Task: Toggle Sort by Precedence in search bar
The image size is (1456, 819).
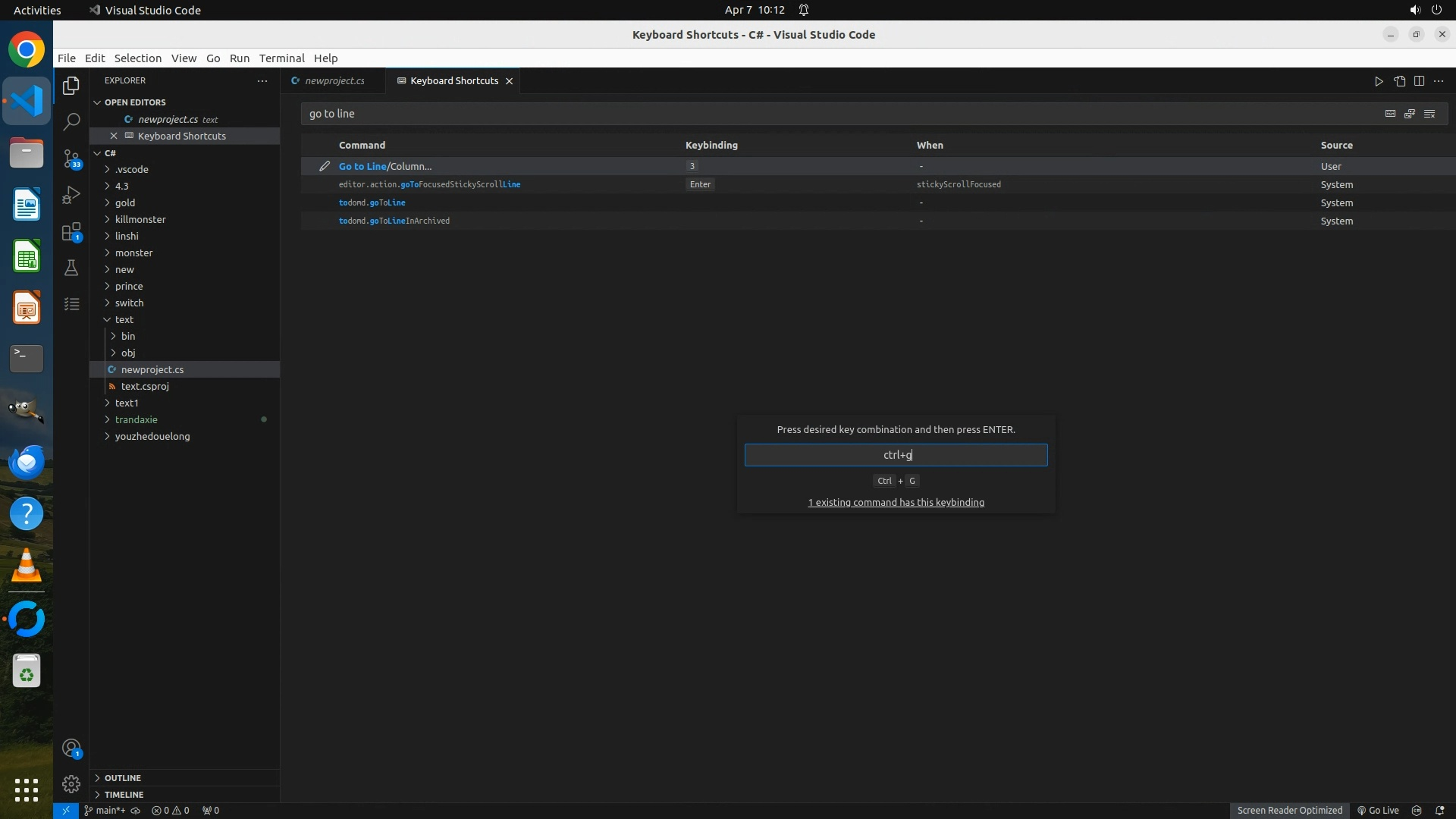Action: pos(1410,114)
